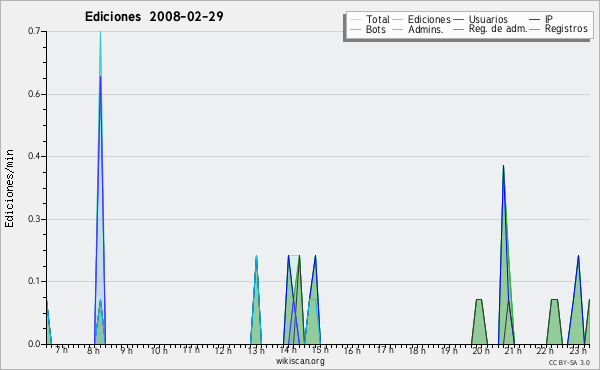Click the dashed cyan peak at 13 h
The image size is (600, 370).
[x=256, y=300]
